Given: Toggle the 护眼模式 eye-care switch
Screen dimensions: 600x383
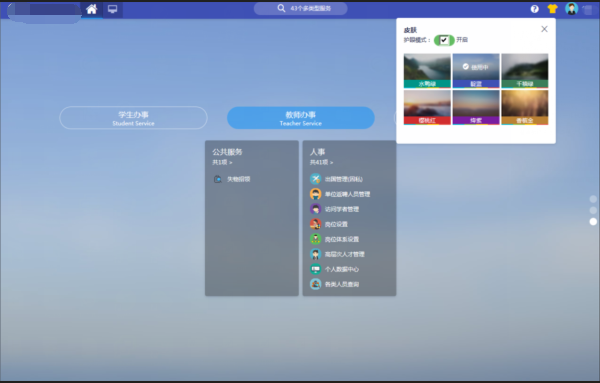Looking at the screenshot, I should pyautogui.click(x=444, y=40).
